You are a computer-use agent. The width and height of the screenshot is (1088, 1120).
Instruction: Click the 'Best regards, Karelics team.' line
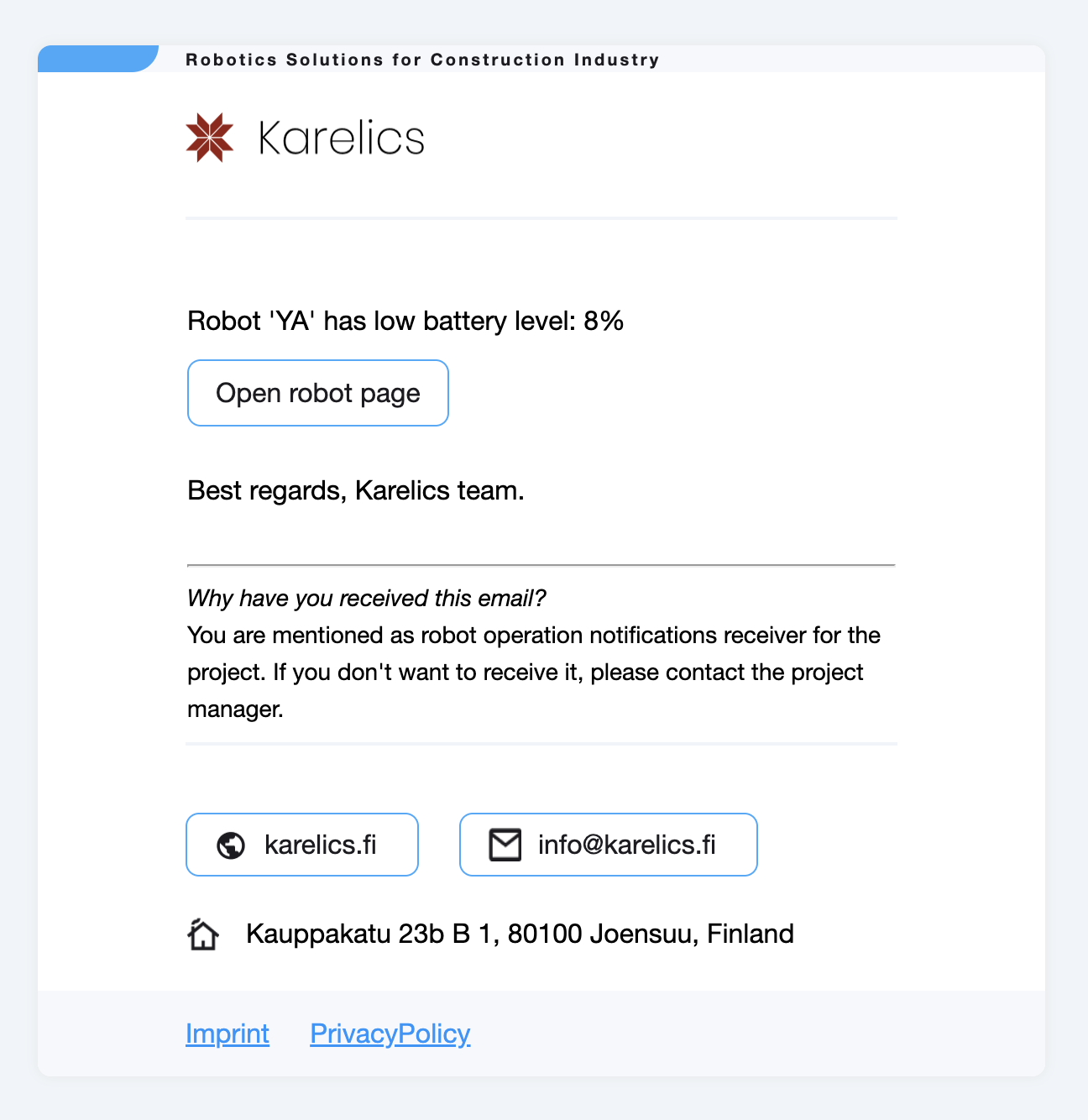coord(356,490)
